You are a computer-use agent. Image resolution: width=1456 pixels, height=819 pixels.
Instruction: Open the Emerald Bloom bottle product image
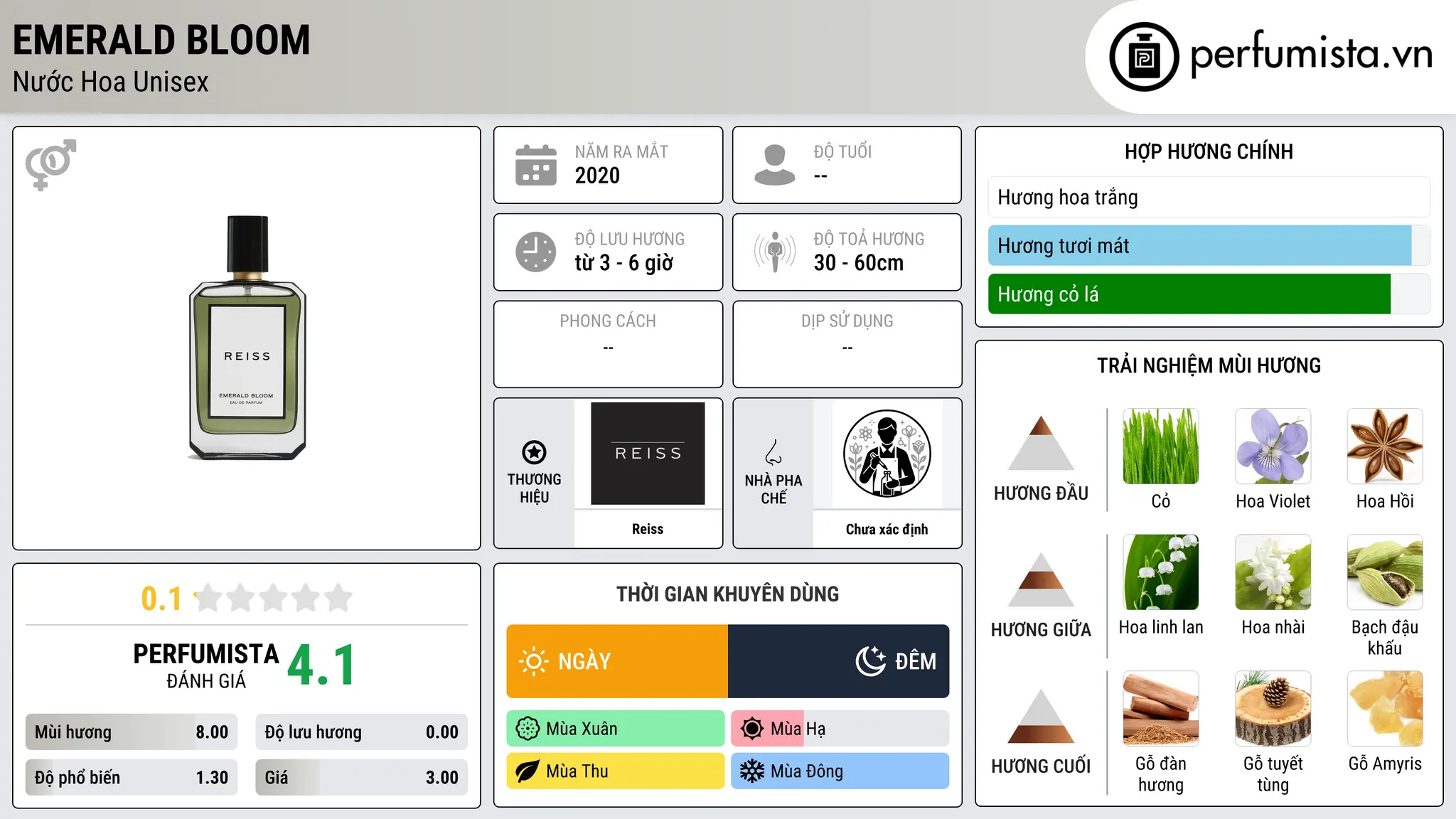coord(247,338)
